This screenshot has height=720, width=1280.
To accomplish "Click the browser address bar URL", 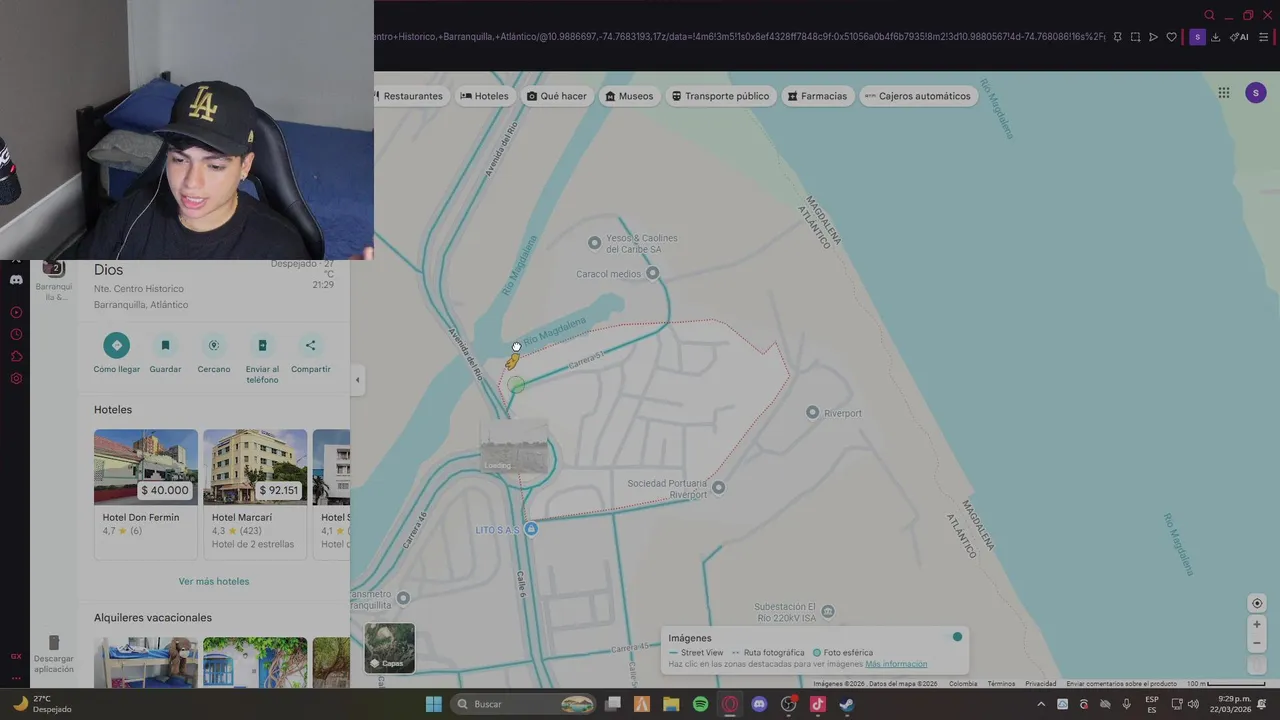I will (x=740, y=37).
